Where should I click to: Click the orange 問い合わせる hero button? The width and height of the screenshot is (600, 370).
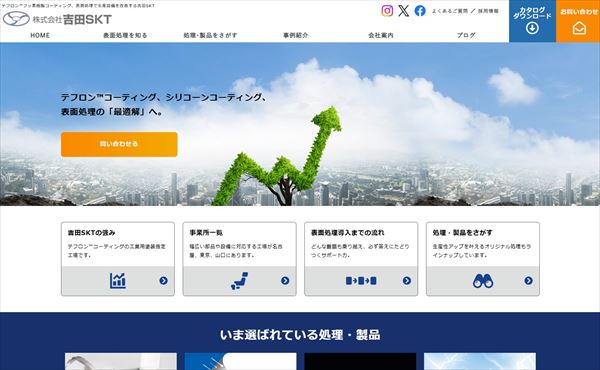[119, 144]
